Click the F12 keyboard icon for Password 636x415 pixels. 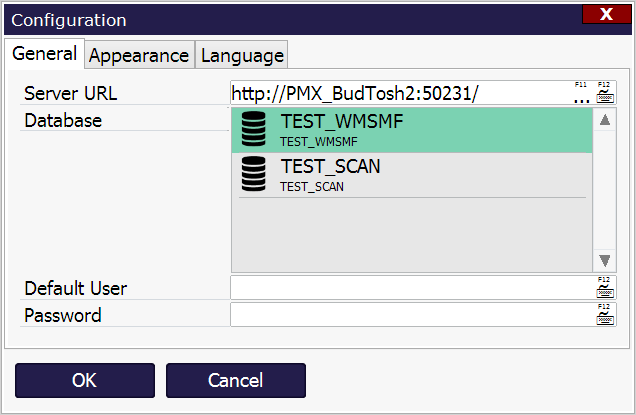(605, 315)
